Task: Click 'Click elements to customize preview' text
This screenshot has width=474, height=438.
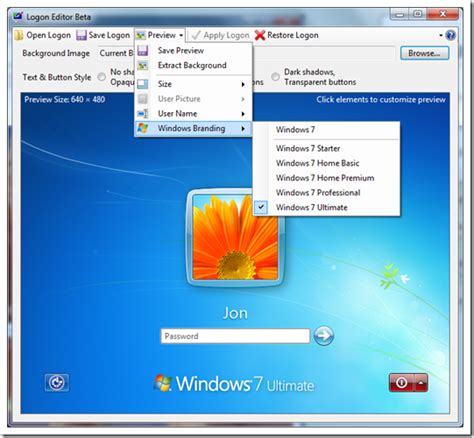Action: (381, 100)
